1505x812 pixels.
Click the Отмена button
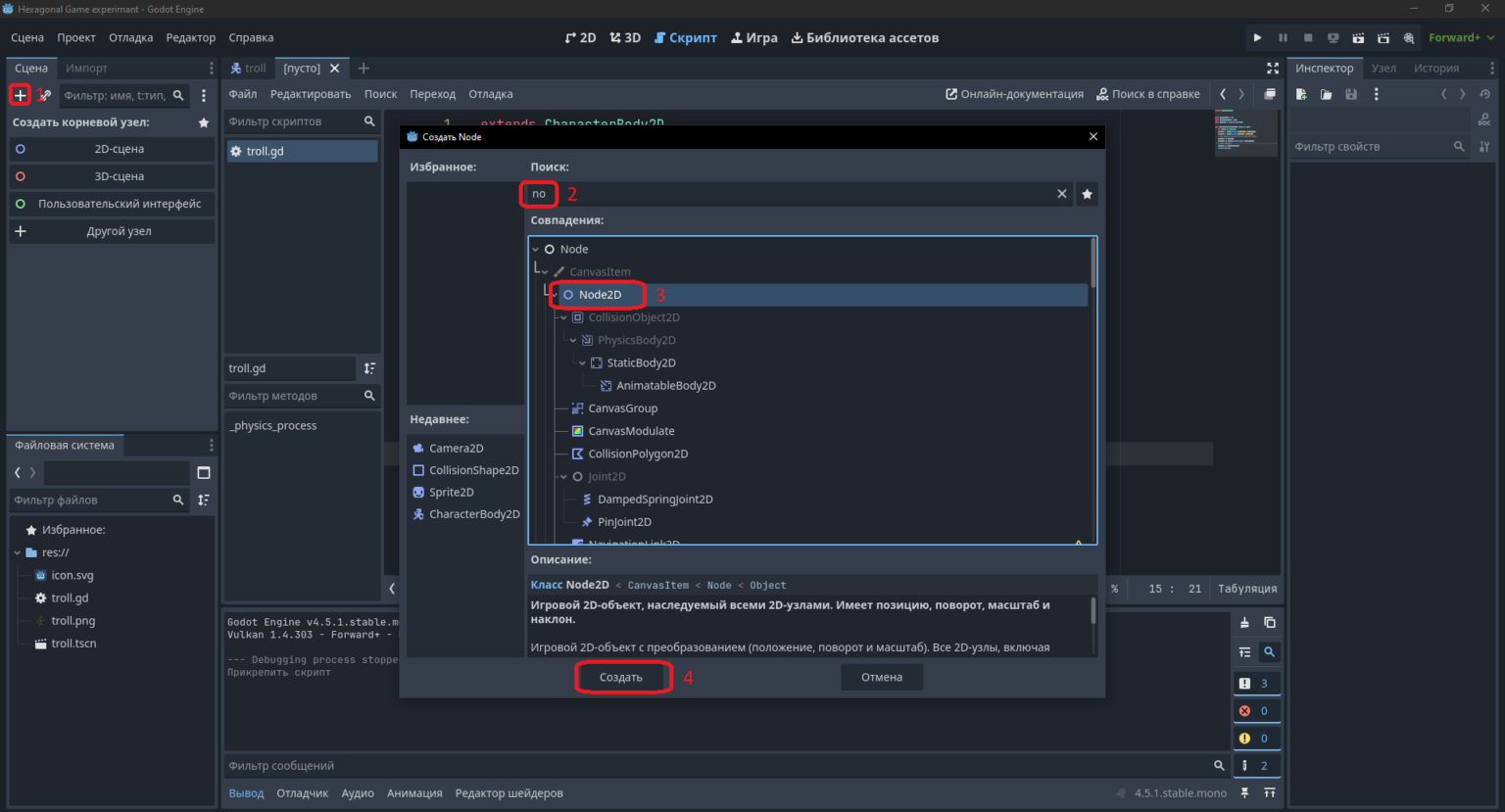coord(882,677)
